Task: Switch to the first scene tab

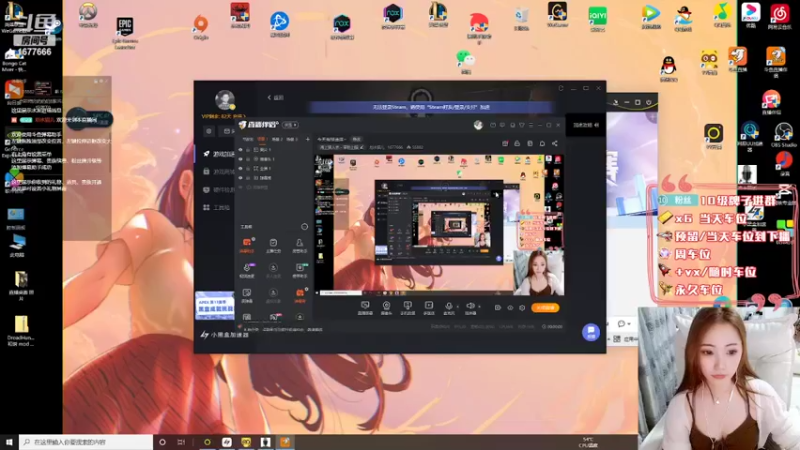Action: [247, 139]
